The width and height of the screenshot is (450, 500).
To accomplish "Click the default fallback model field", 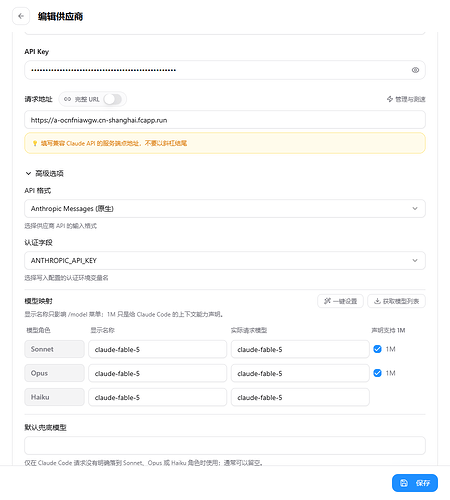I will coord(225,446).
